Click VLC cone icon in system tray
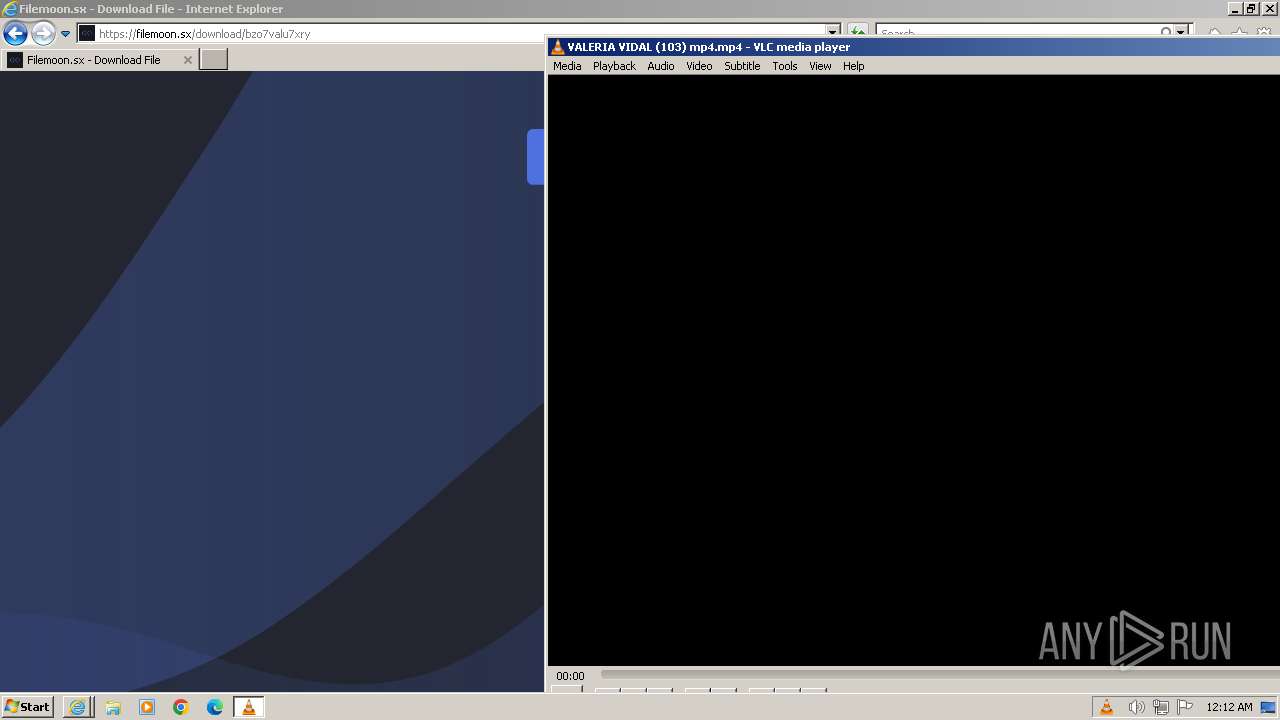The height and width of the screenshot is (720, 1280). 1106,707
